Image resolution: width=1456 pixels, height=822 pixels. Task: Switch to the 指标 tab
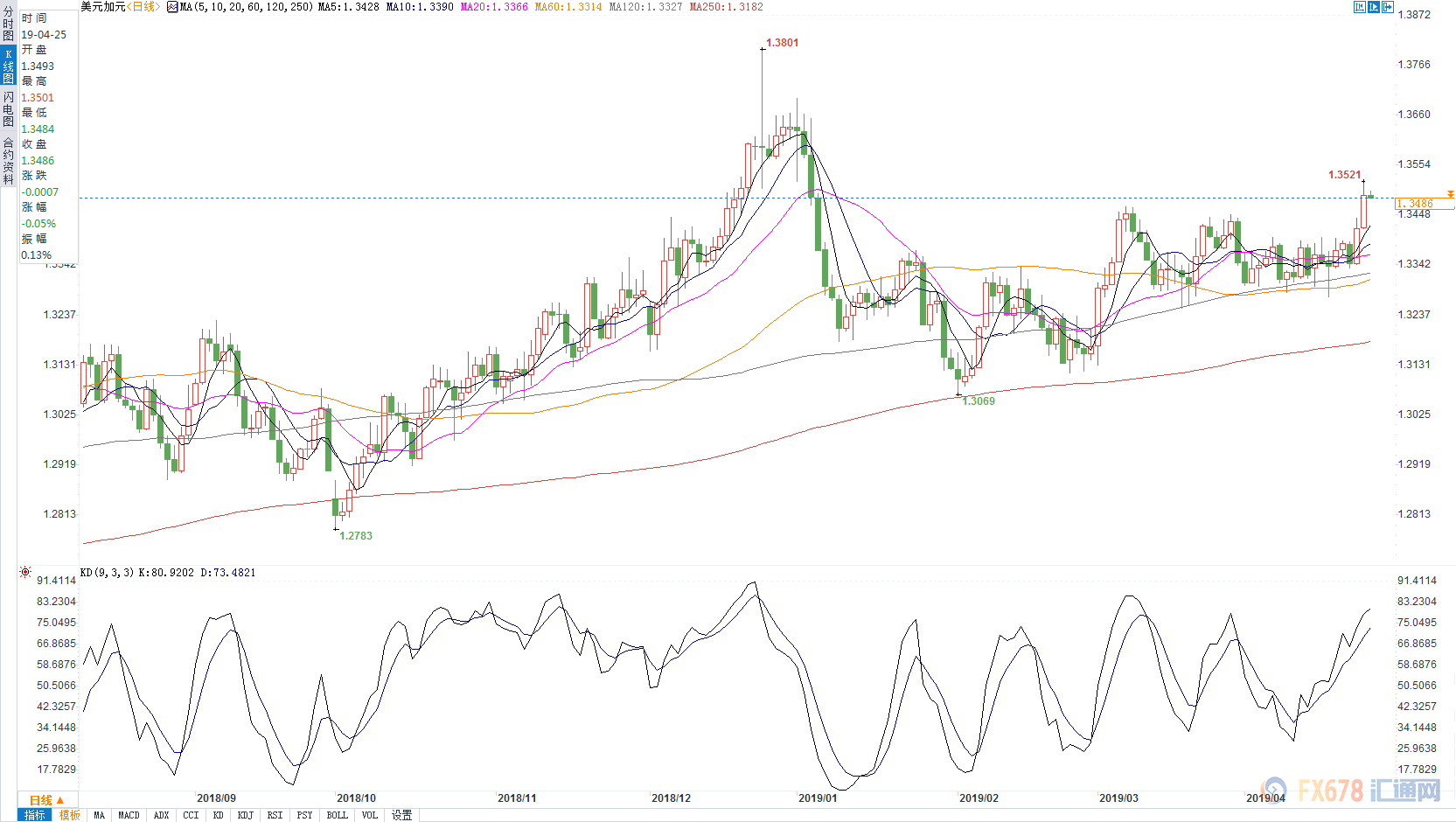pyautogui.click(x=35, y=815)
